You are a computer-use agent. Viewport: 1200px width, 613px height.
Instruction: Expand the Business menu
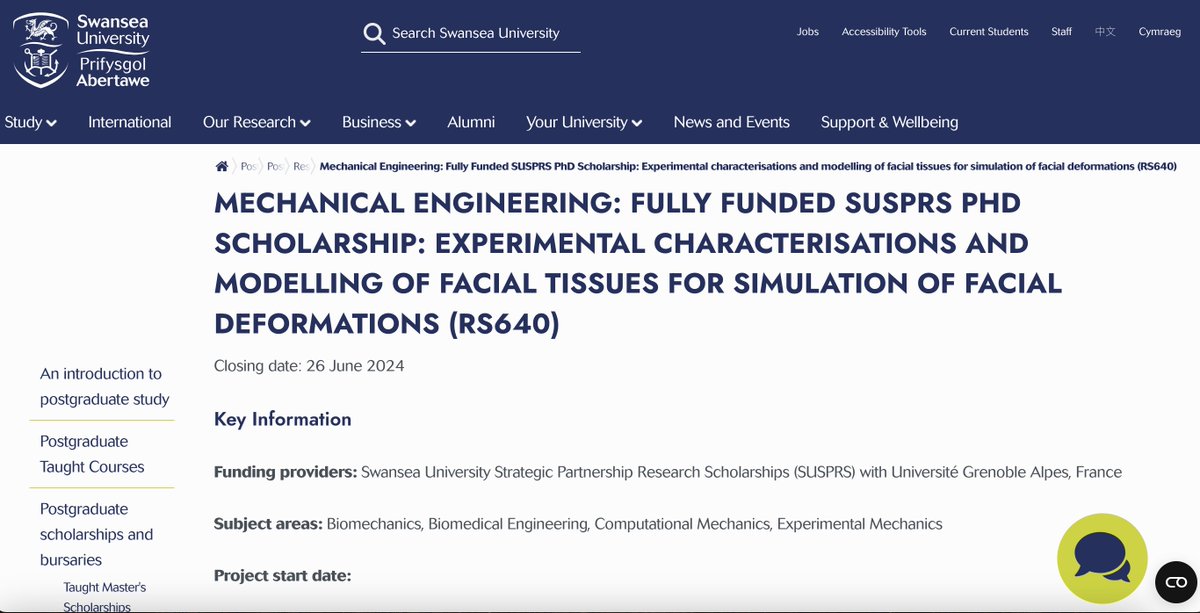(379, 122)
